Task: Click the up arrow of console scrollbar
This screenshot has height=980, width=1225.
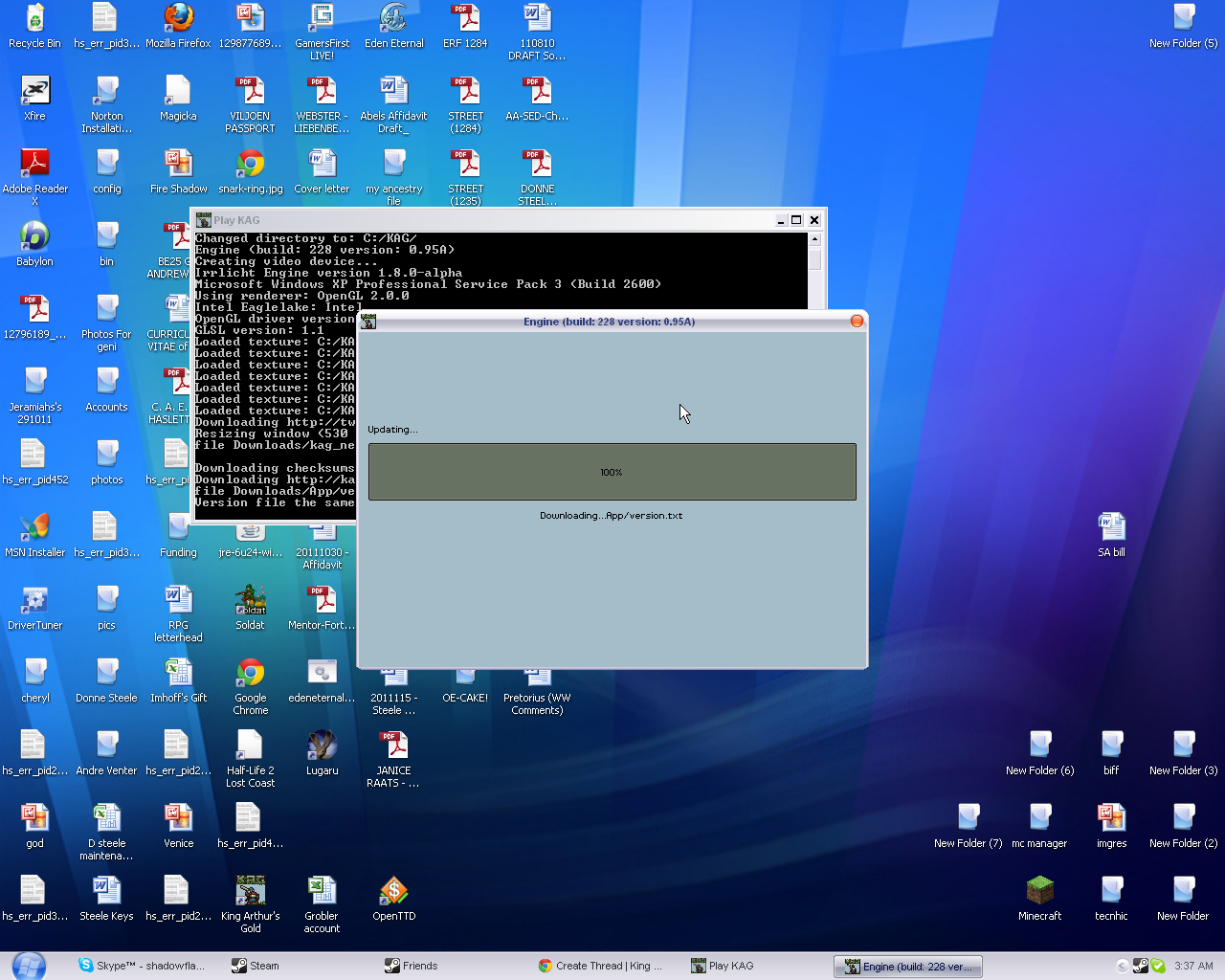Action: pyautogui.click(x=815, y=239)
